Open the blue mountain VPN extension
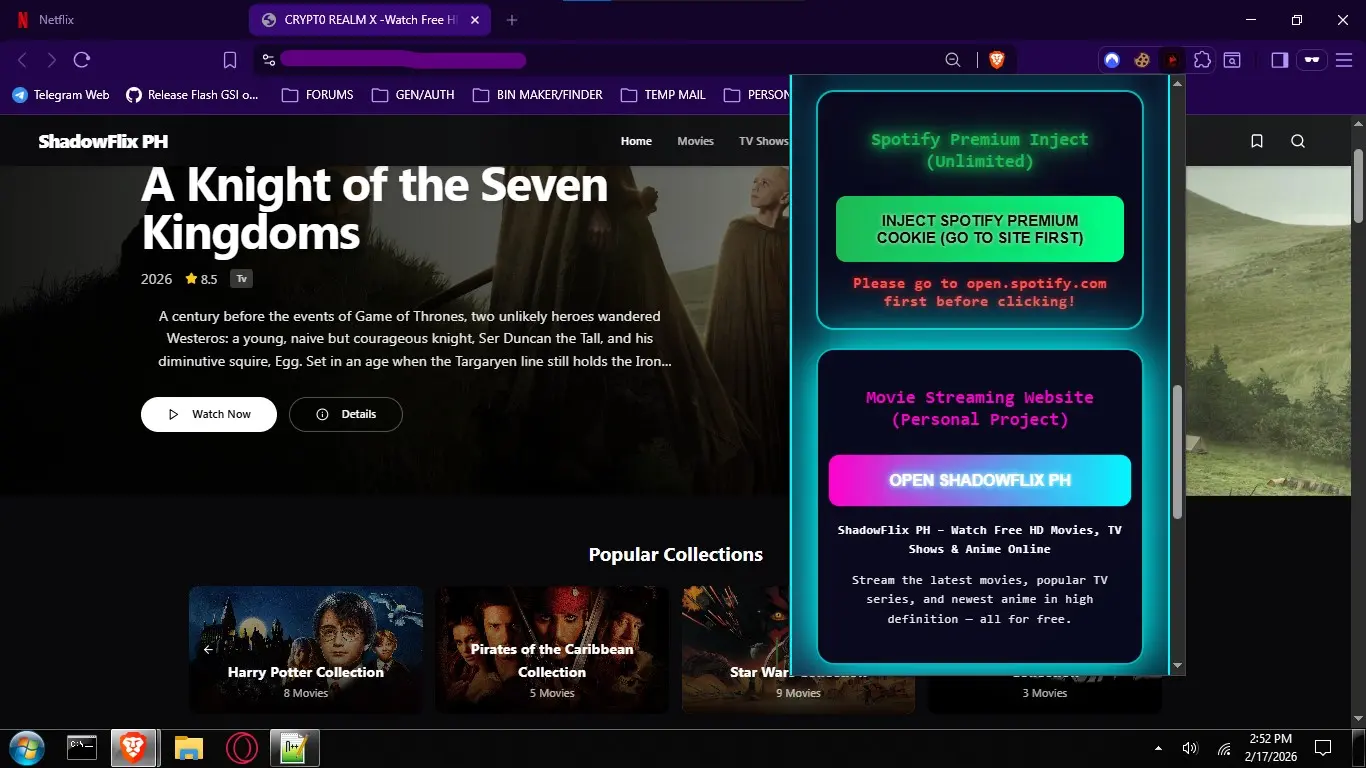 (x=1112, y=60)
